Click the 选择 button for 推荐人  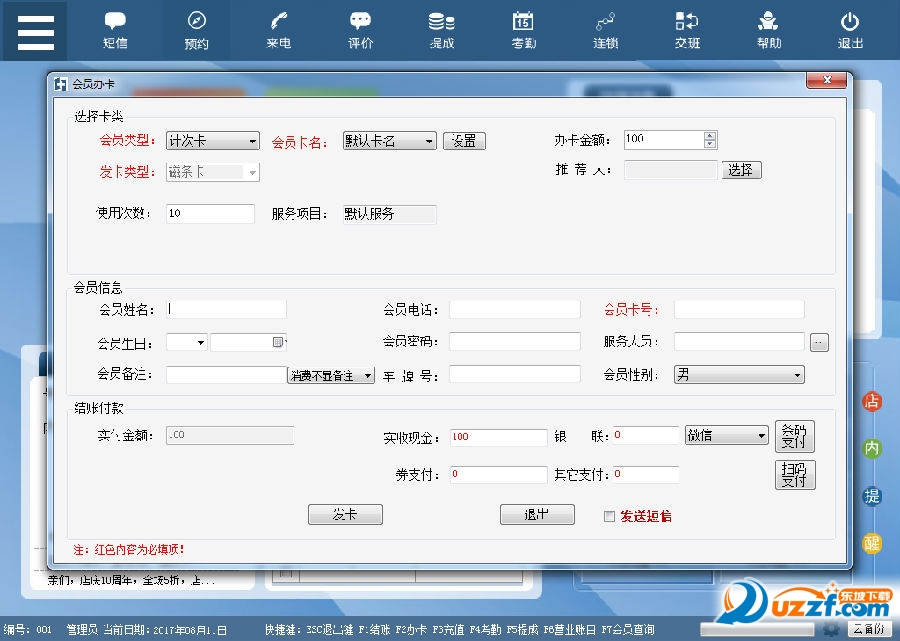pos(741,170)
